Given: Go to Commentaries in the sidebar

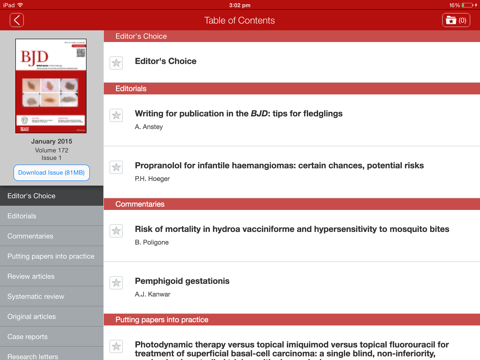Looking at the screenshot, I should pyautogui.click(x=52, y=236).
